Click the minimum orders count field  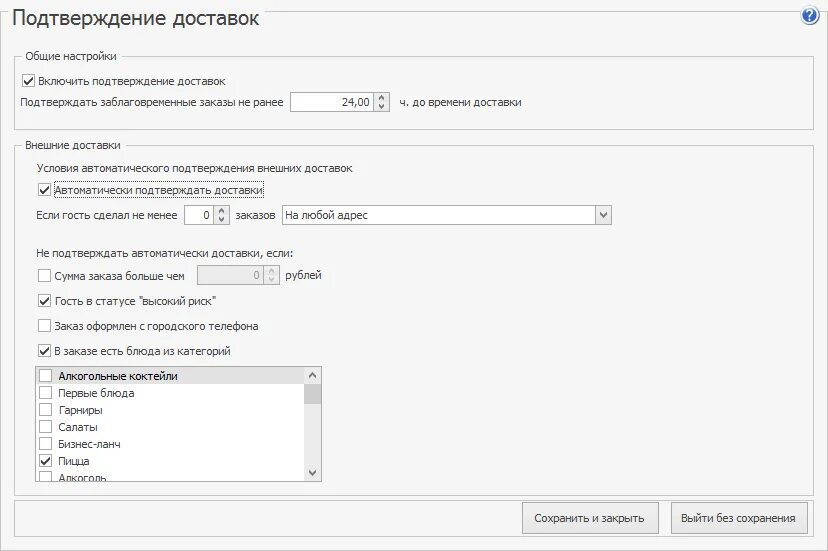pos(199,215)
